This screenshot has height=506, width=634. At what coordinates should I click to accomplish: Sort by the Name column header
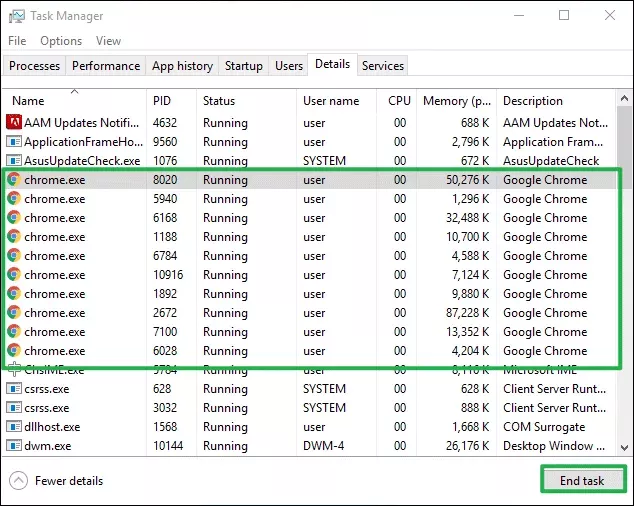(74, 100)
